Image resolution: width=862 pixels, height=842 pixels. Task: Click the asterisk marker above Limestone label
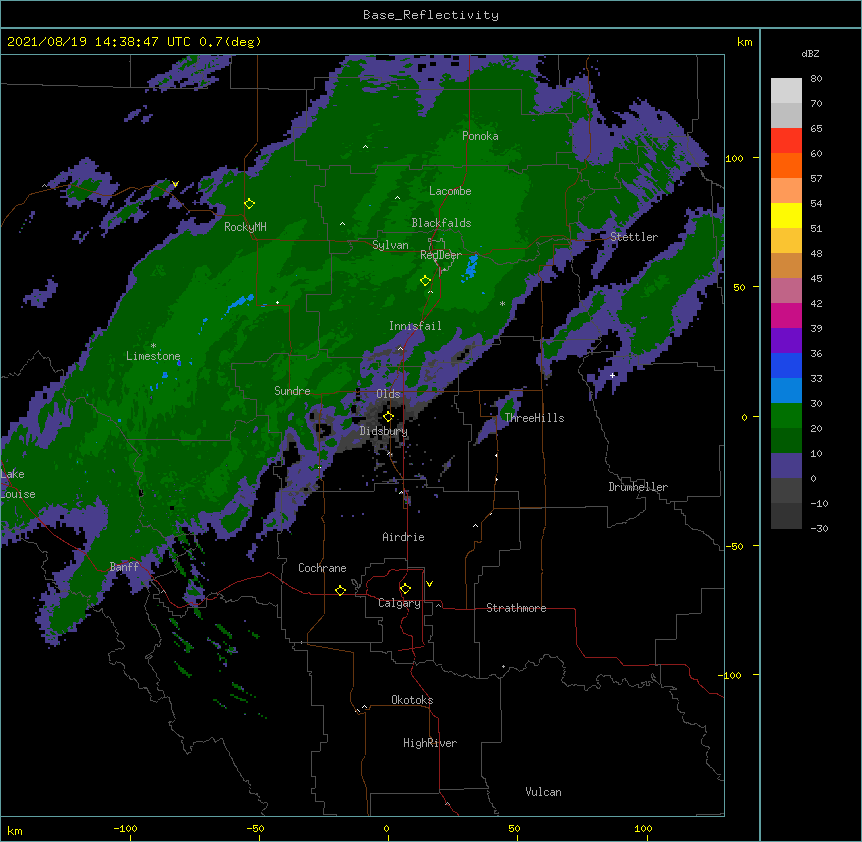click(x=153, y=346)
